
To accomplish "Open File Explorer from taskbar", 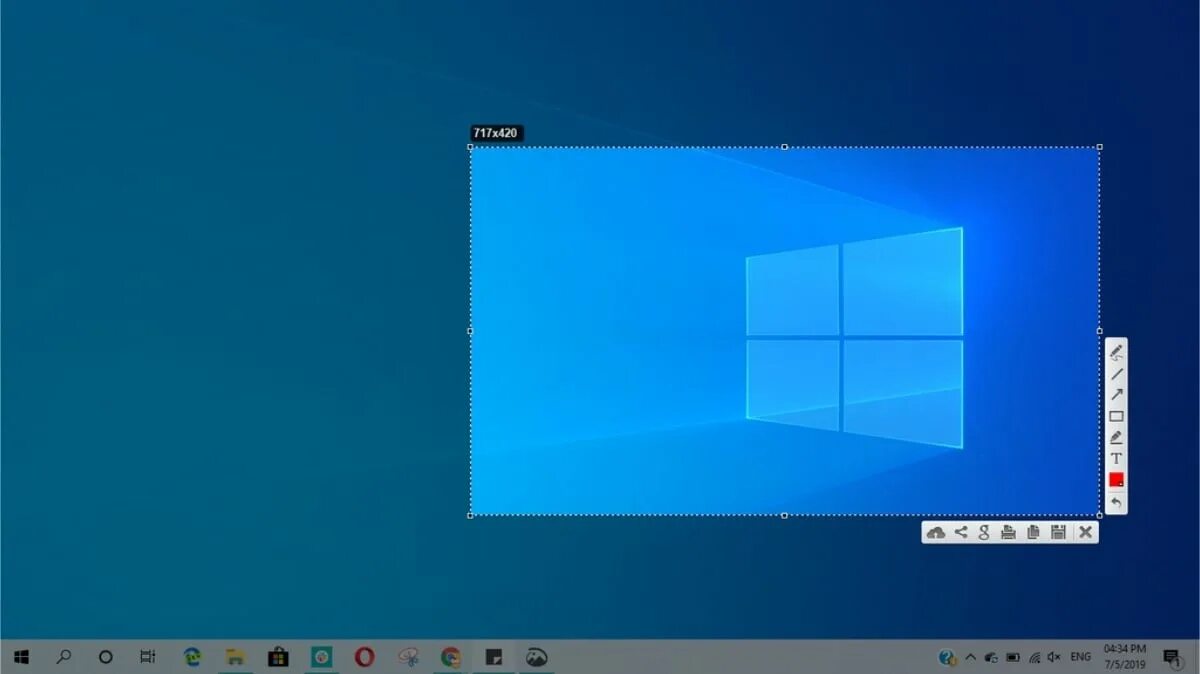I will [x=235, y=657].
